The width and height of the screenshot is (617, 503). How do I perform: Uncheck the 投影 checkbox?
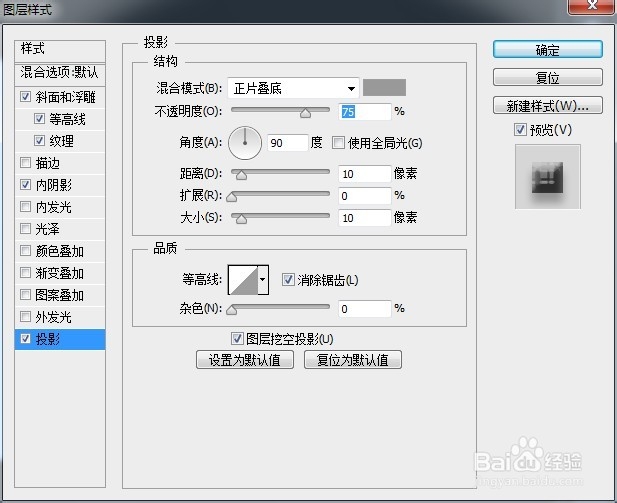point(26,338)
